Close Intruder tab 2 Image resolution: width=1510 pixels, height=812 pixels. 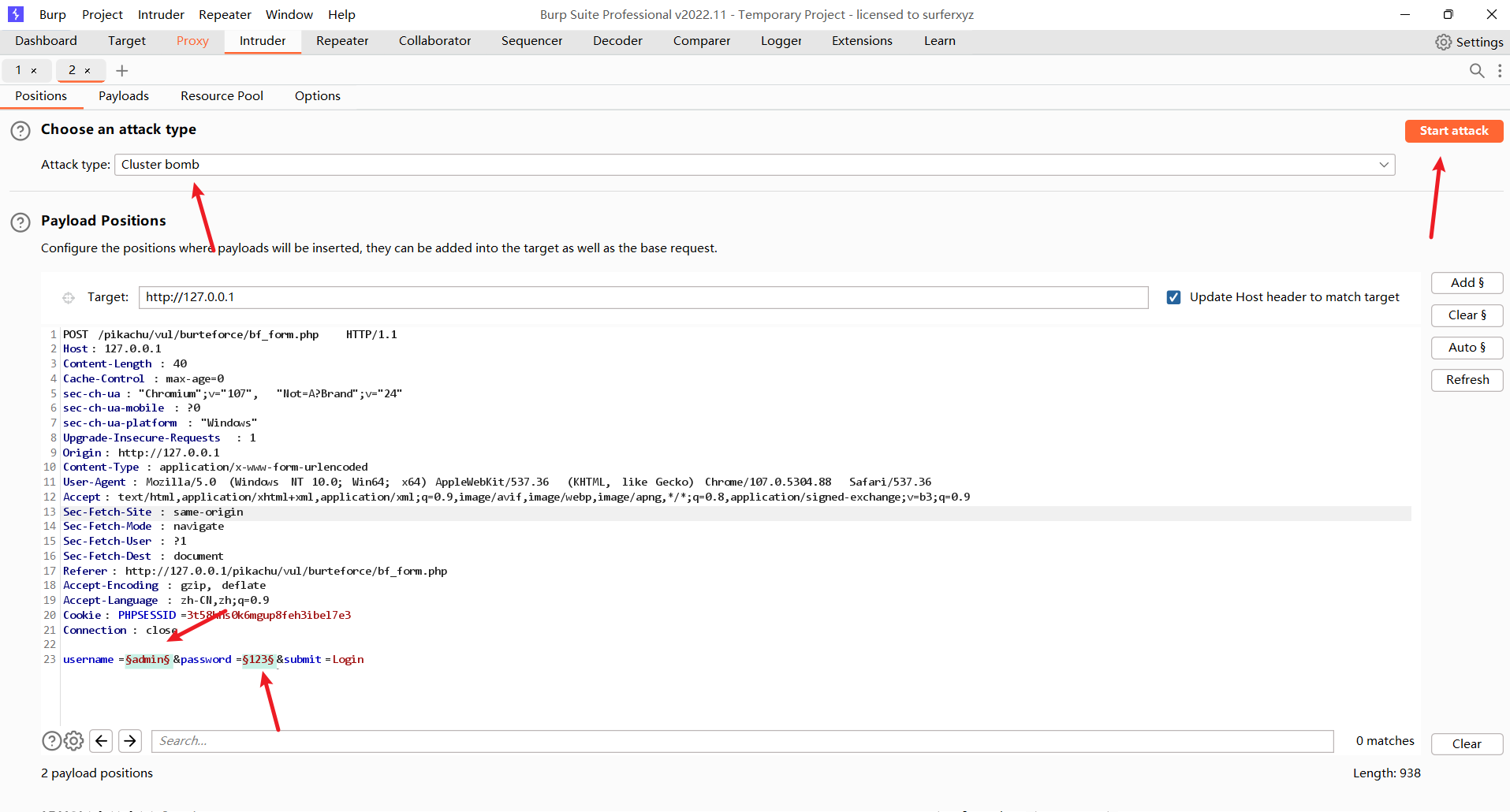pos(88,71)
